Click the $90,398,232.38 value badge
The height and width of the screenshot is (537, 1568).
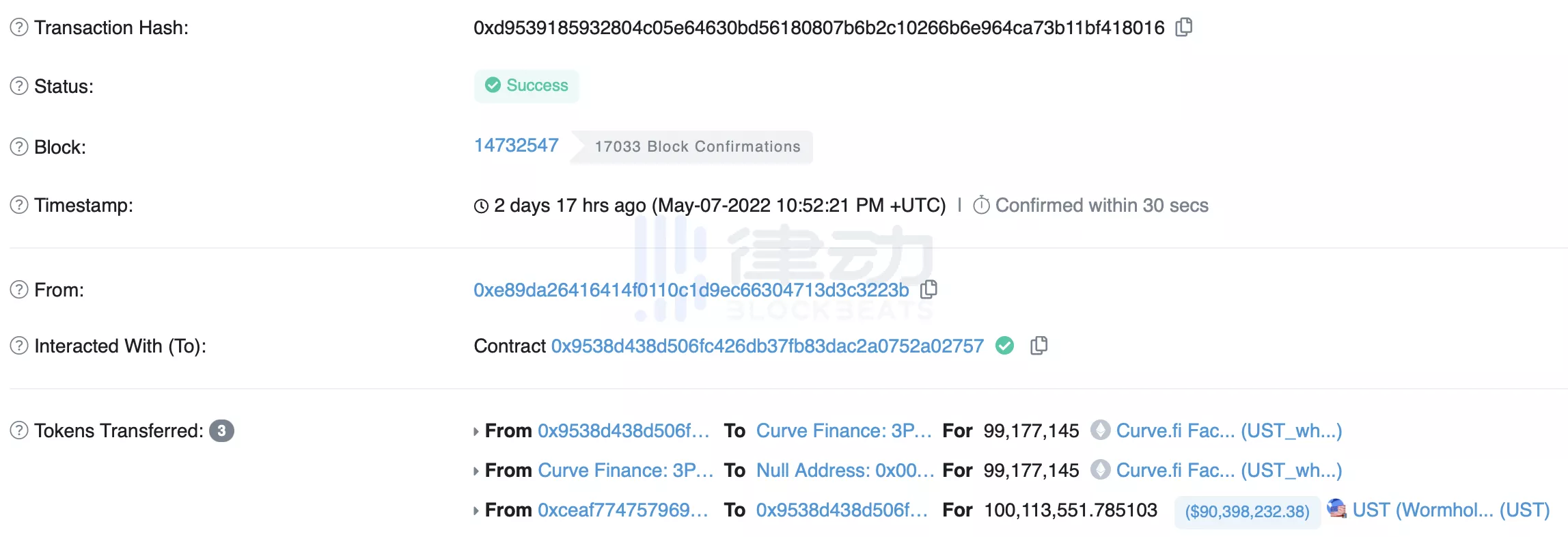[x=1247, y=512]
